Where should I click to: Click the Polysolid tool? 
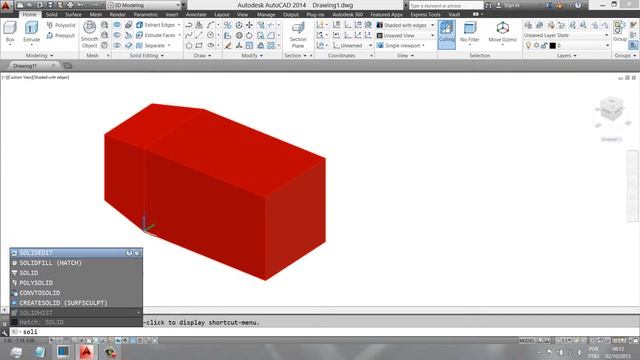pos(61,25)
